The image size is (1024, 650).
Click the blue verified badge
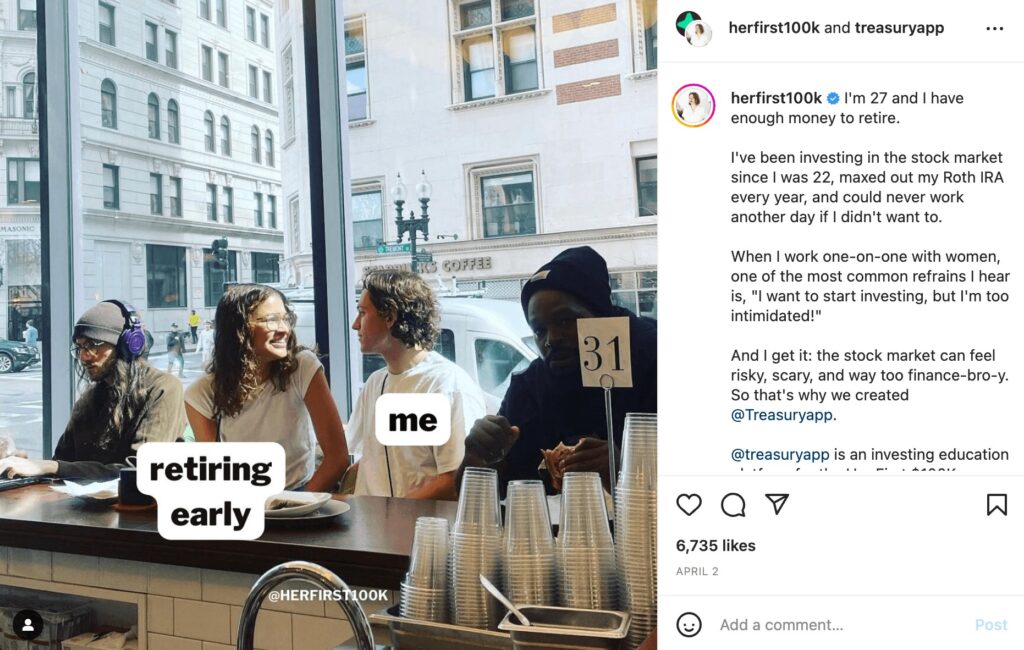point(833,98)
